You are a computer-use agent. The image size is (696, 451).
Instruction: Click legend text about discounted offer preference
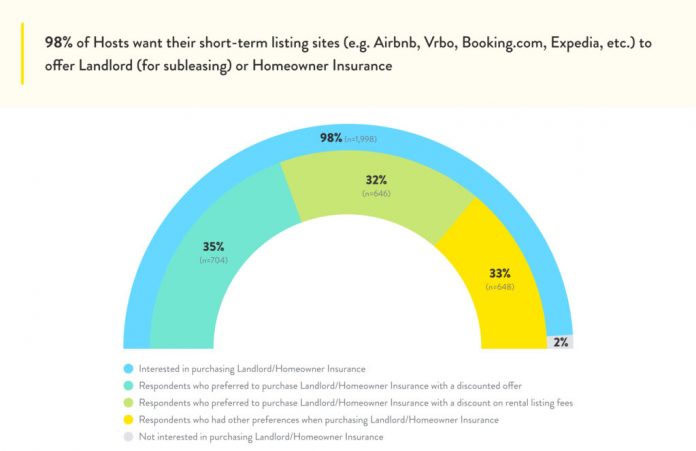(330, 386)
